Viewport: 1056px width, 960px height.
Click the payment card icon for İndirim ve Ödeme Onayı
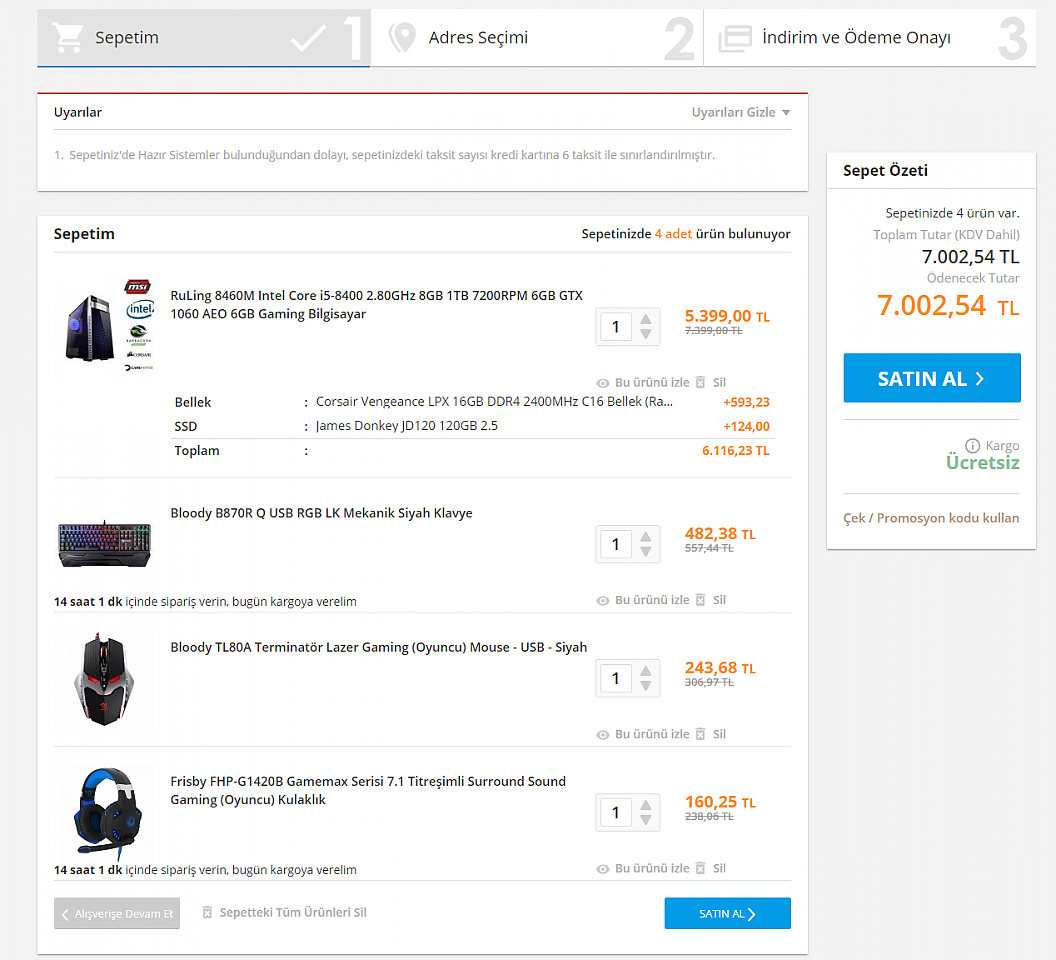pyautogui.click(x=735, y=38)
